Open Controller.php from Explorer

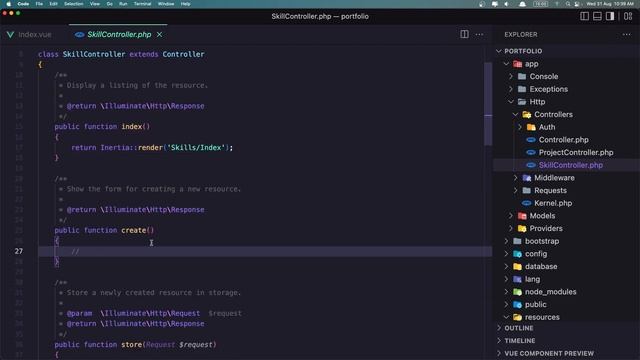click(x=563, y=140)
